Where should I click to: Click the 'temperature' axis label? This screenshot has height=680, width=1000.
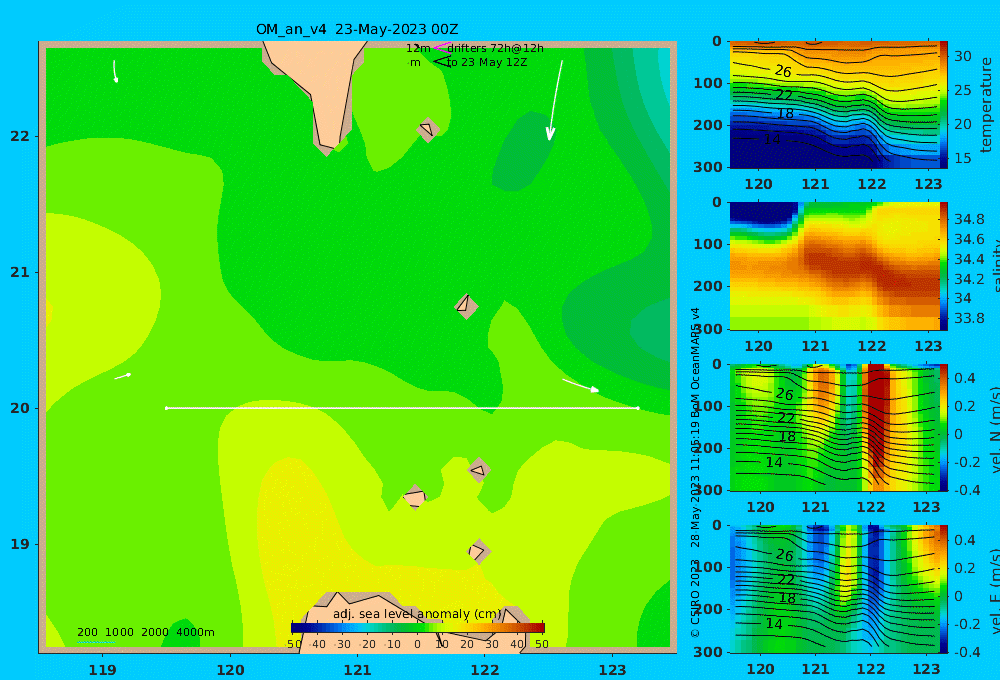pos(987,105)
